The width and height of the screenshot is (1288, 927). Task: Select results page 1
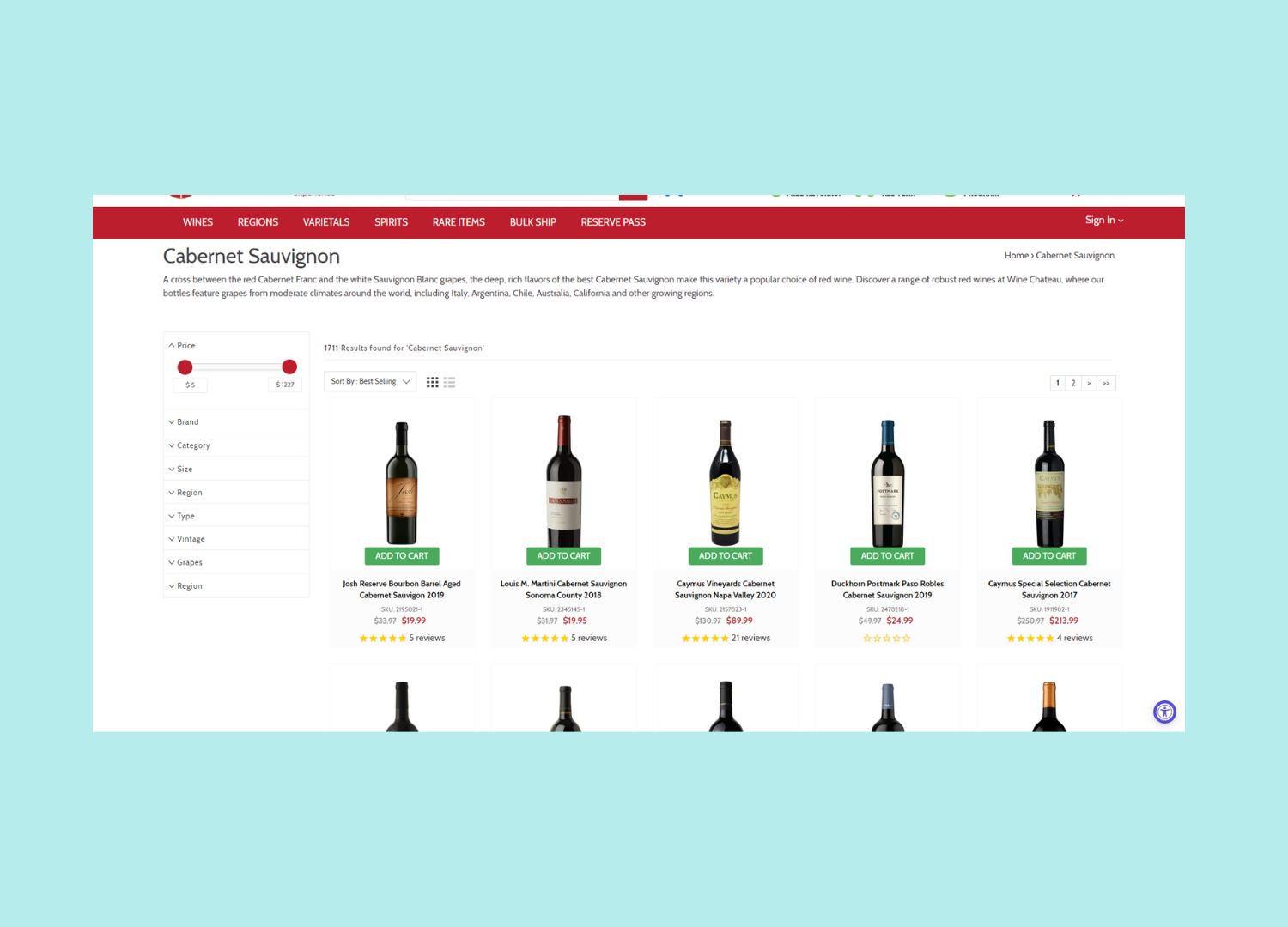1058,383
